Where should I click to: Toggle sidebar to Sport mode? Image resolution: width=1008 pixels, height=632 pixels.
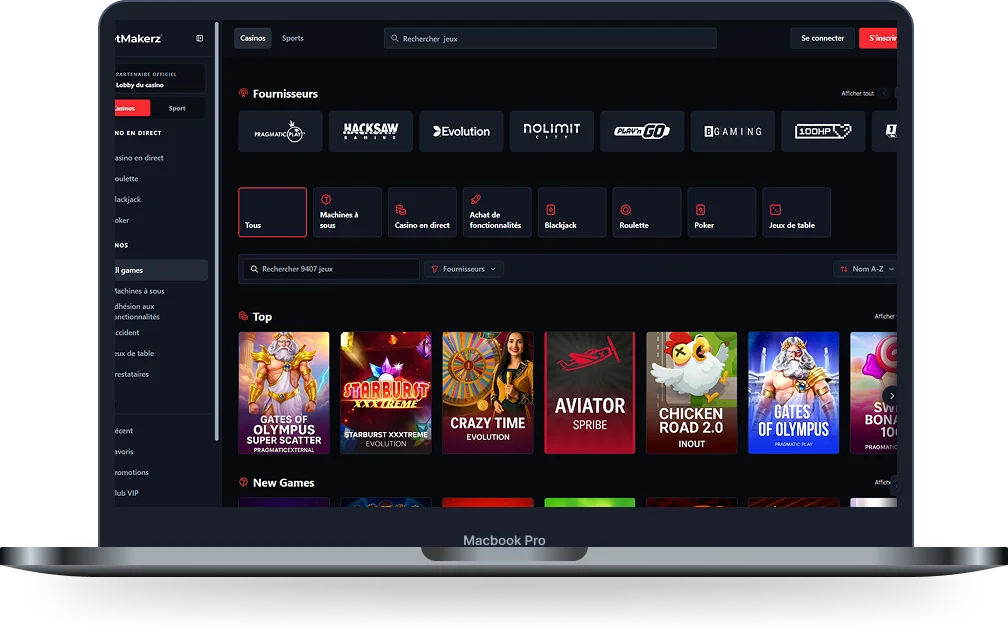click(177, 108)
